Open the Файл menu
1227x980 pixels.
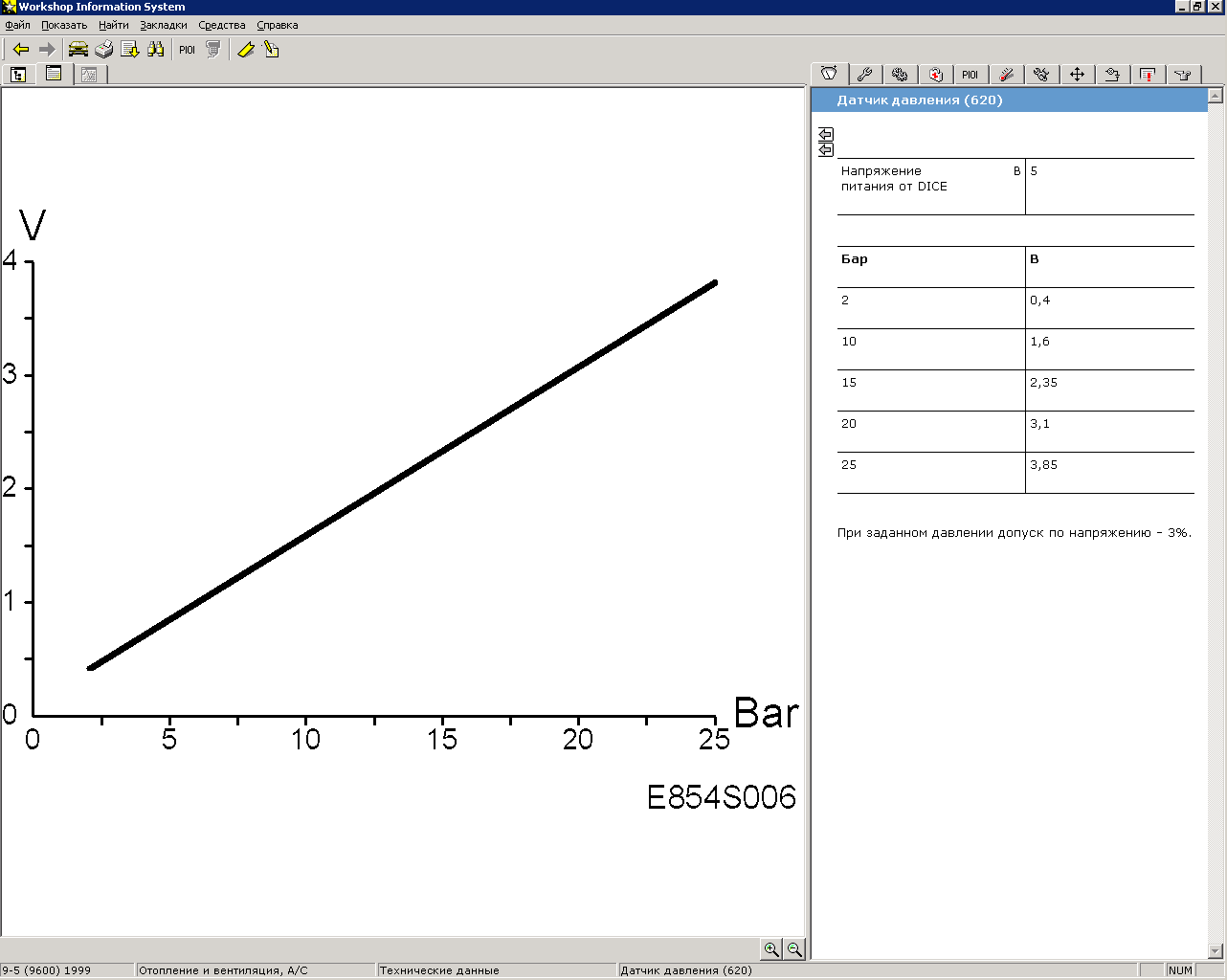(17, 25)
